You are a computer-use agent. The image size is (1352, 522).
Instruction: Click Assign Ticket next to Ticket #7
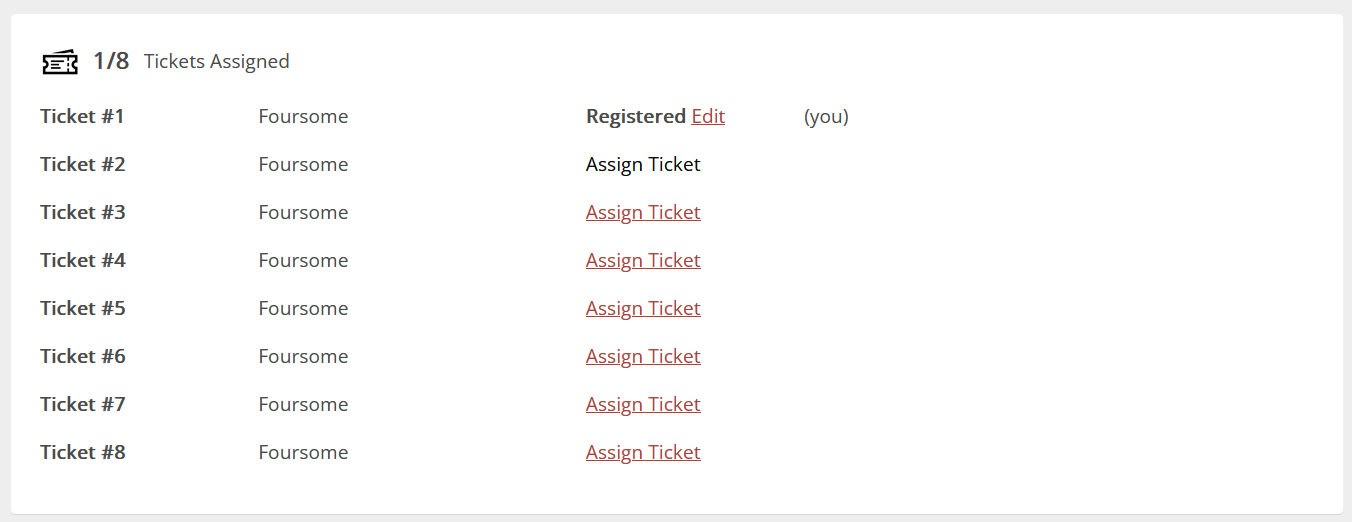(643, 405)
